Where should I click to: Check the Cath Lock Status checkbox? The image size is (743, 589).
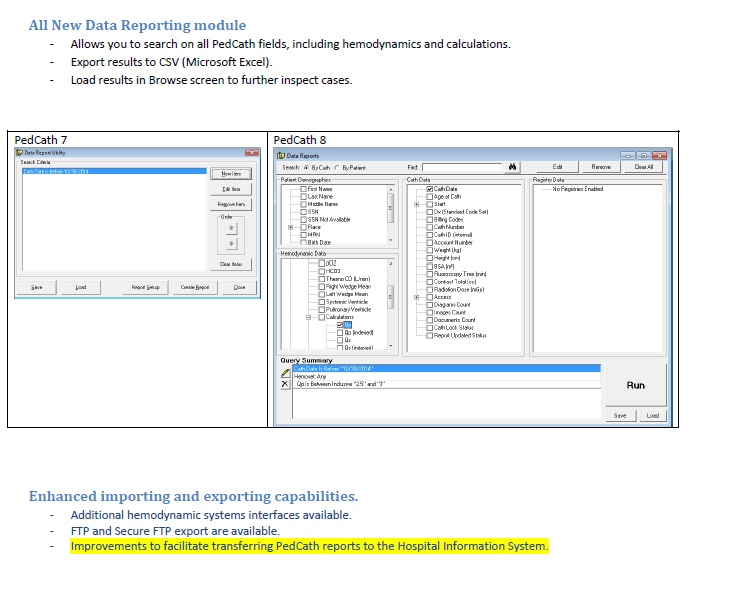point(430,327)
